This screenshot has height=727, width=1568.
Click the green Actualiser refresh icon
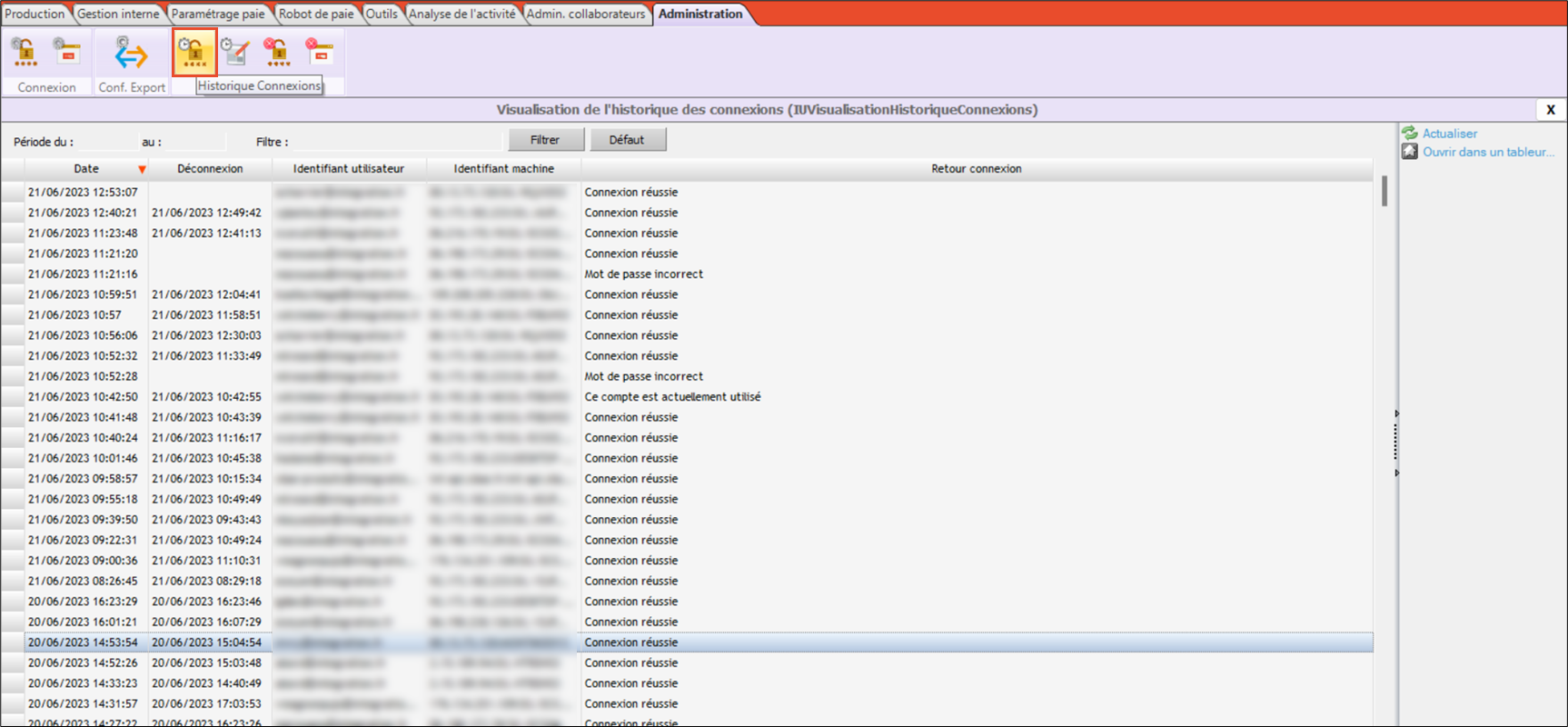click(1409, 134)
